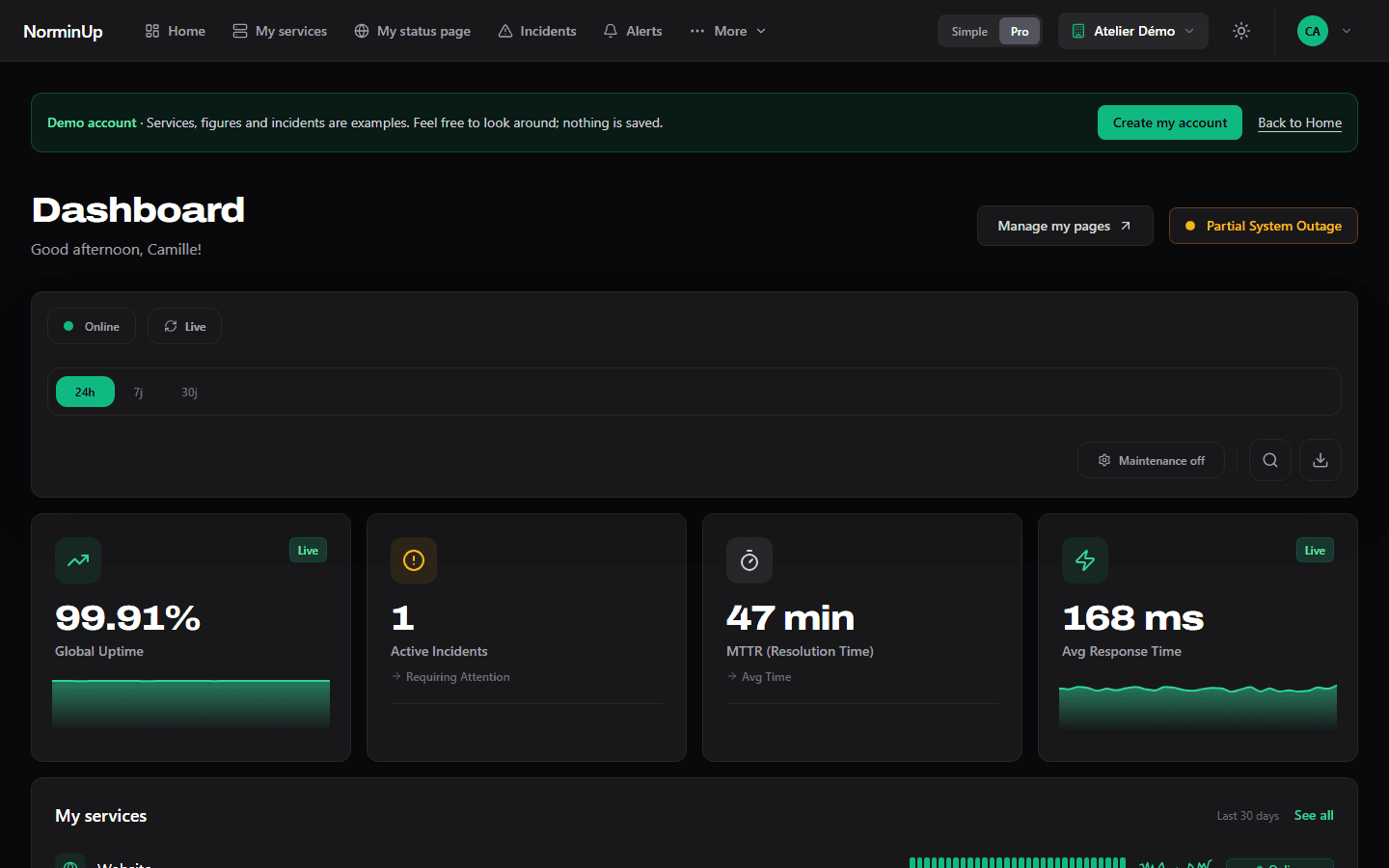
Task: Select the 30j time range
Action: point(189,392)
